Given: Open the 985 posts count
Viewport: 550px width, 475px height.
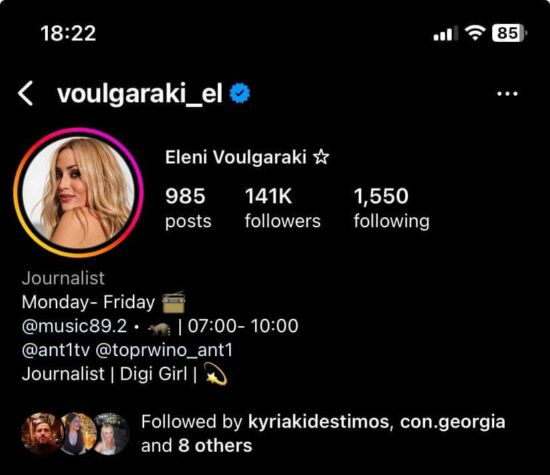Looking at the screenshot, I should (x=188, y=208).
